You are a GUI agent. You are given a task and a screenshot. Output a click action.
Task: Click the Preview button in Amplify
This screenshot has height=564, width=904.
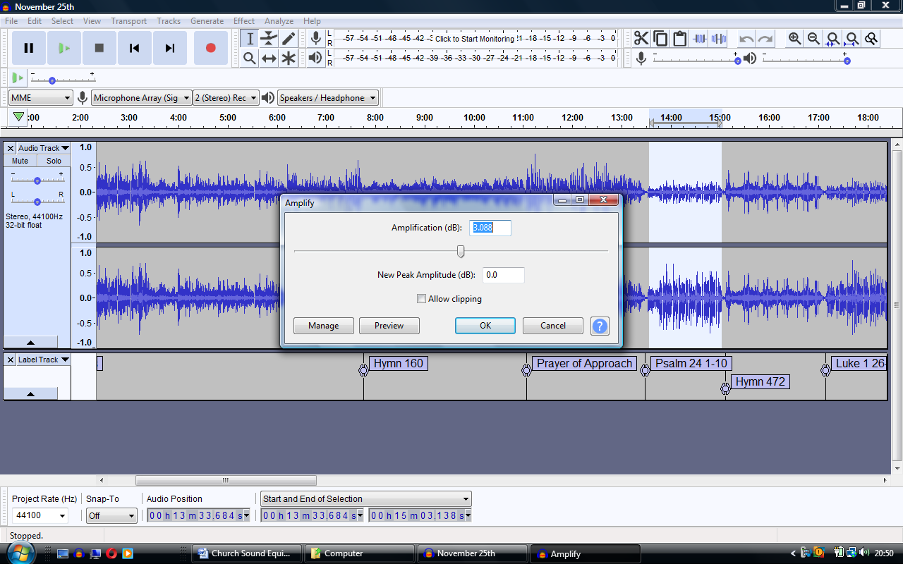[x=389, y=326]
